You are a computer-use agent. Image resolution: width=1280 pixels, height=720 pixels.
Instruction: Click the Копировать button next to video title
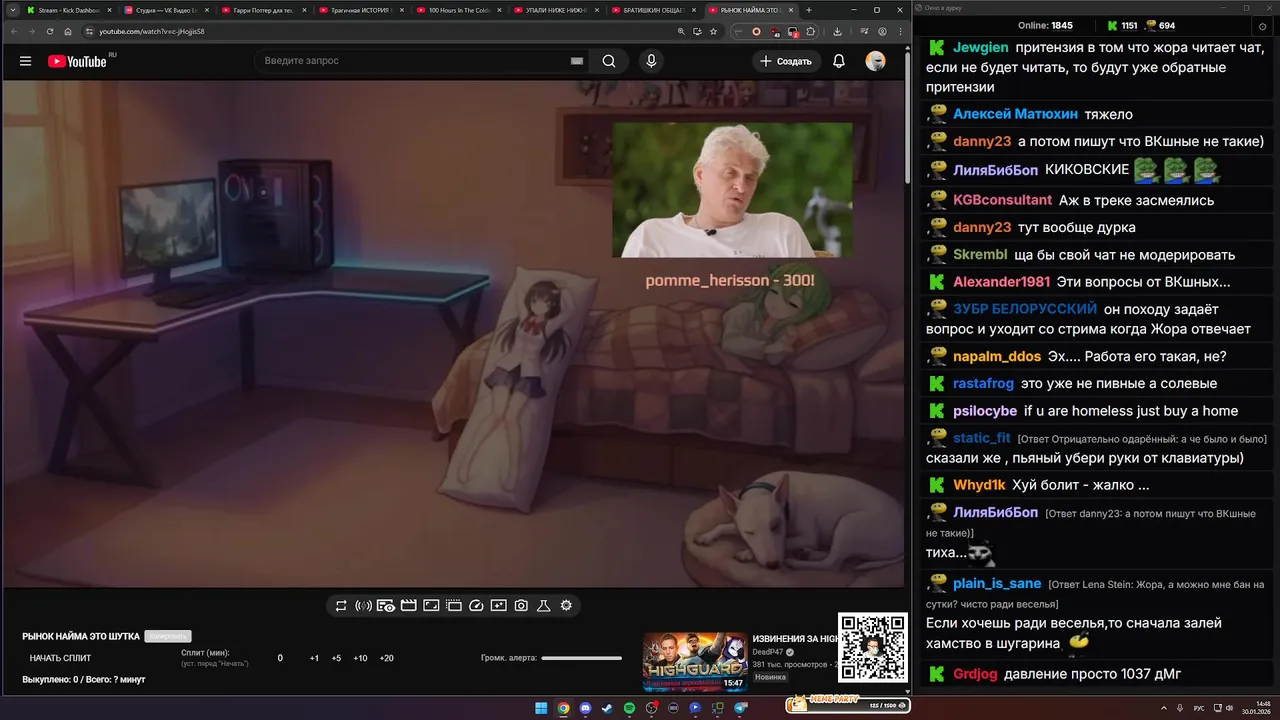168,636
